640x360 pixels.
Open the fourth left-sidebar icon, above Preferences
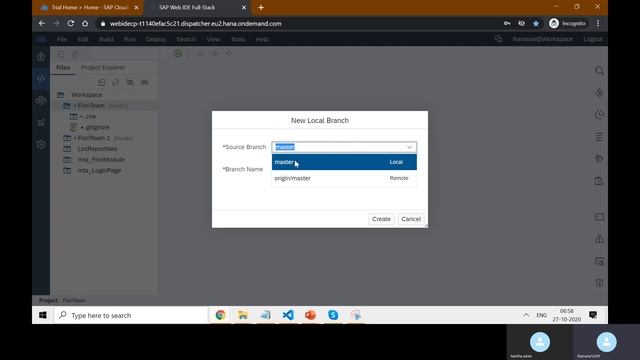click(41, 122)
